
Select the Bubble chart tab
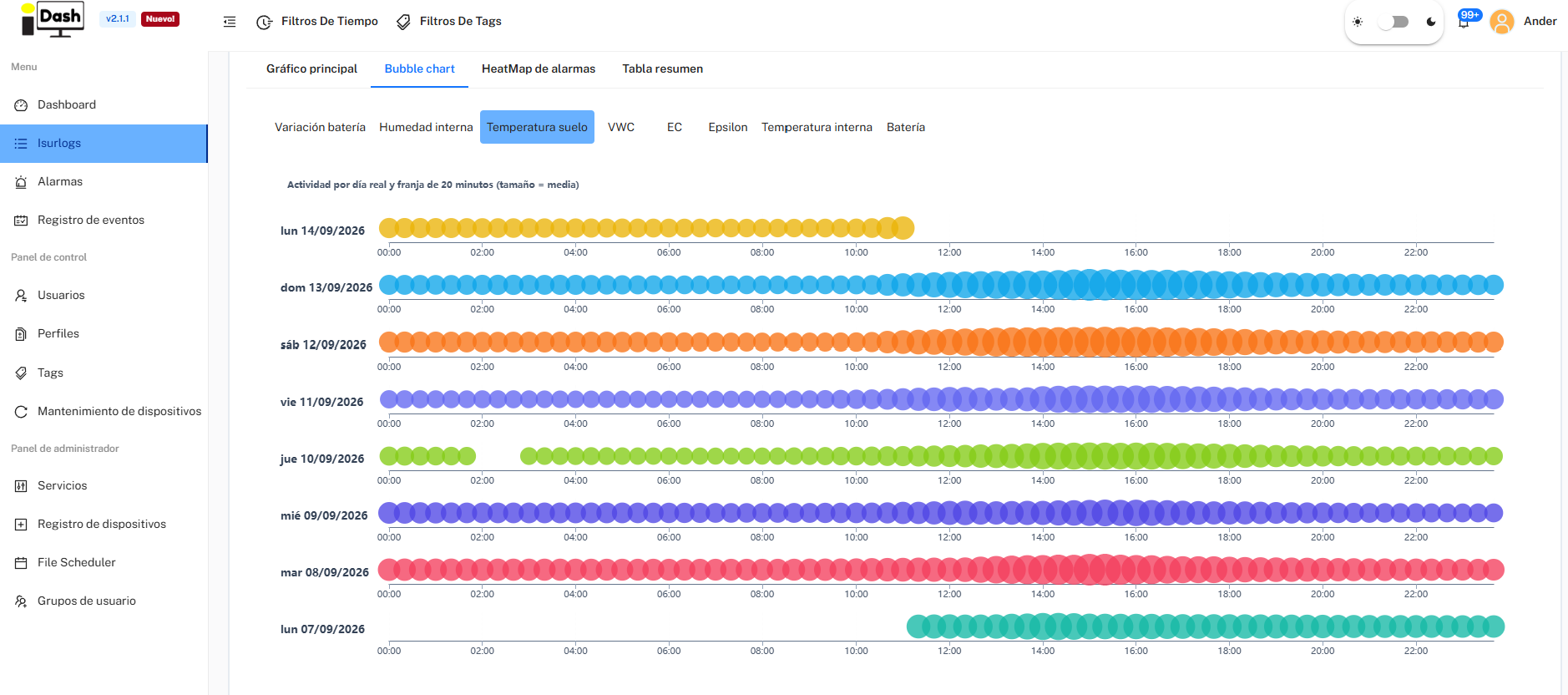[x=419, y=69]
